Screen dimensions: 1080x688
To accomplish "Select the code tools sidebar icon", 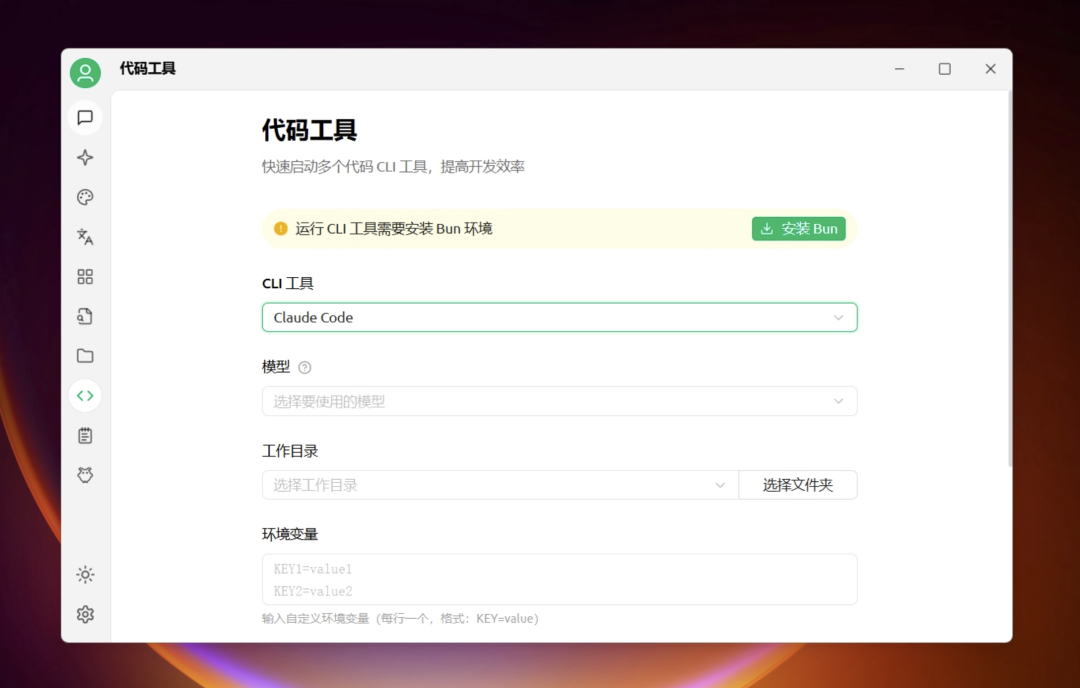I will coord(85,396).
